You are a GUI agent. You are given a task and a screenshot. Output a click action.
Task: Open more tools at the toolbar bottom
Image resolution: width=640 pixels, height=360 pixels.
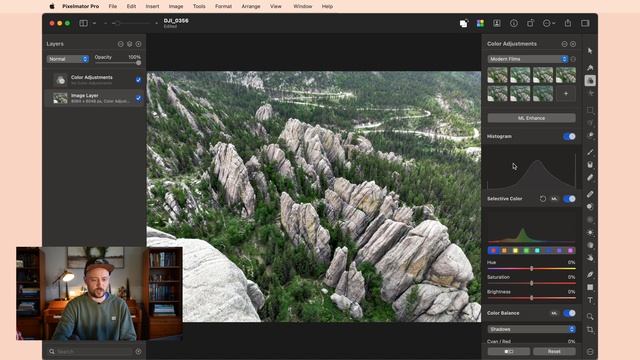click(x=590, y=351)
